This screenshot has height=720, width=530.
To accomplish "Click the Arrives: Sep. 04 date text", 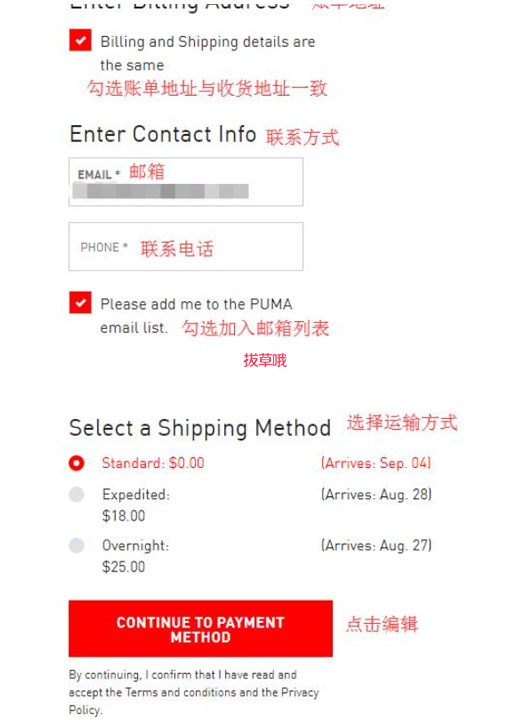I will coord(376,463).
